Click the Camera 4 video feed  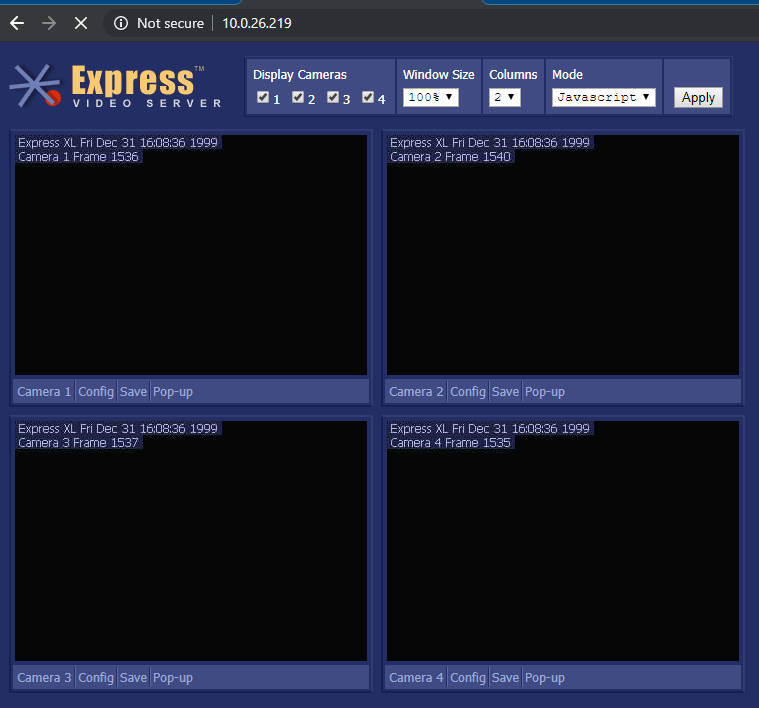click(563, 541)
